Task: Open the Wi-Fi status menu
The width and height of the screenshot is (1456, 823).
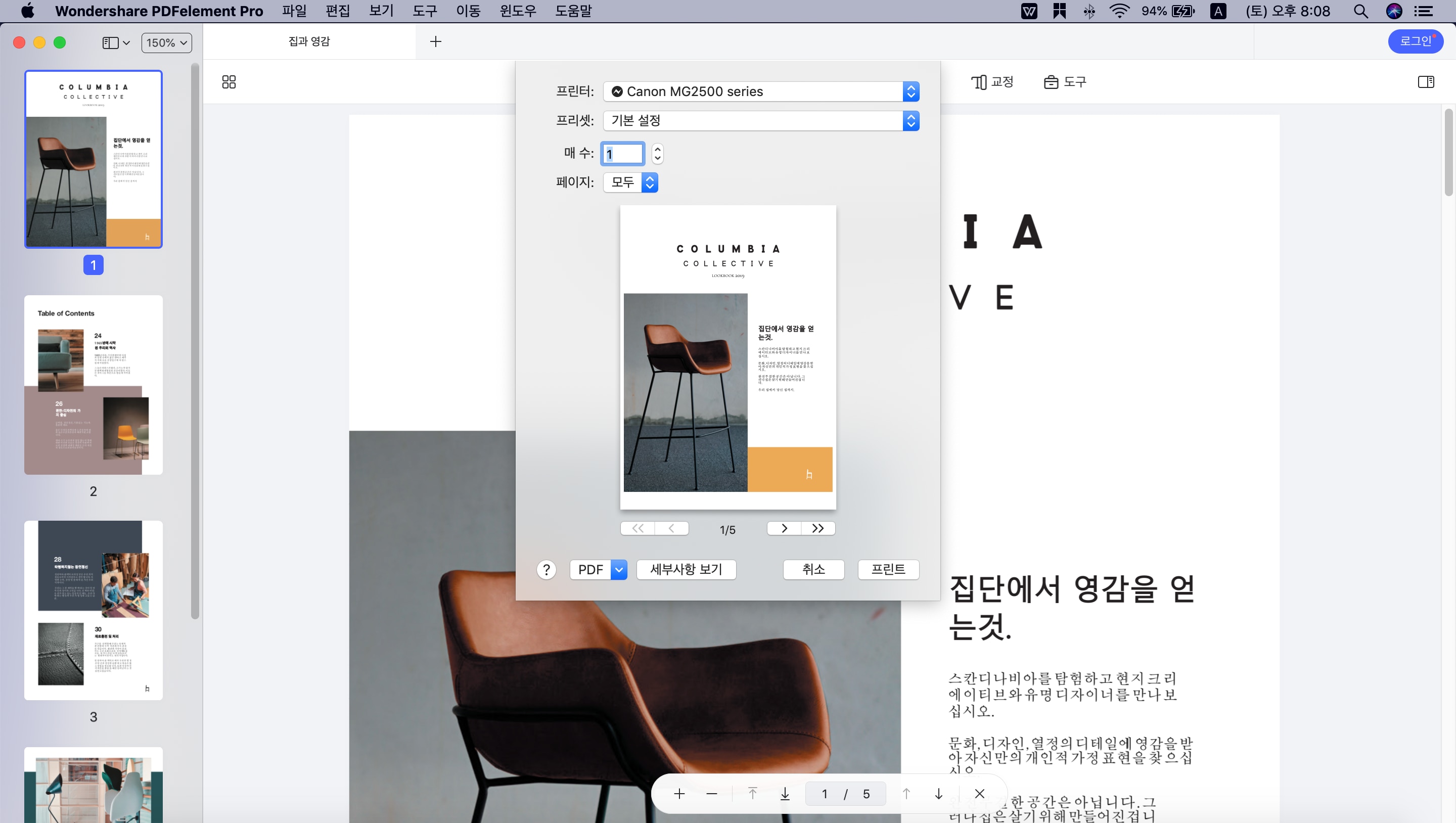Action: point(1119,11)
